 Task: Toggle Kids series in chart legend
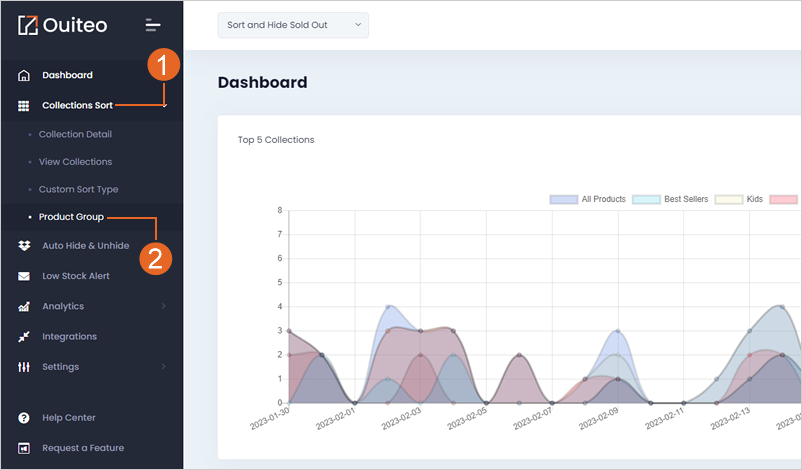[x=739, y=199]
